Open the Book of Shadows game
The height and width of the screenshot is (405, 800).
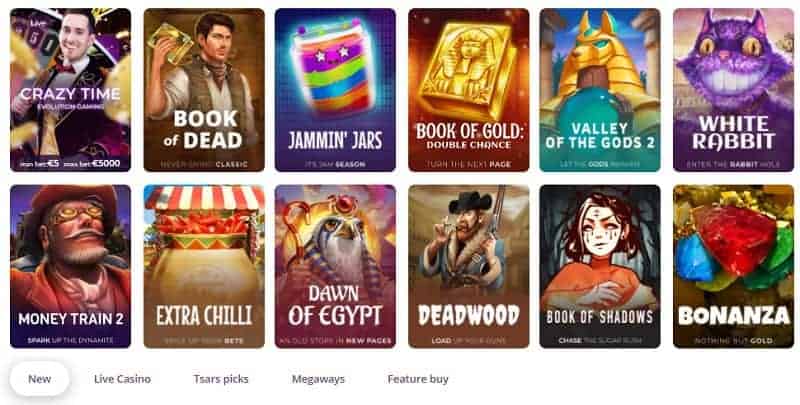pos(600,266)
